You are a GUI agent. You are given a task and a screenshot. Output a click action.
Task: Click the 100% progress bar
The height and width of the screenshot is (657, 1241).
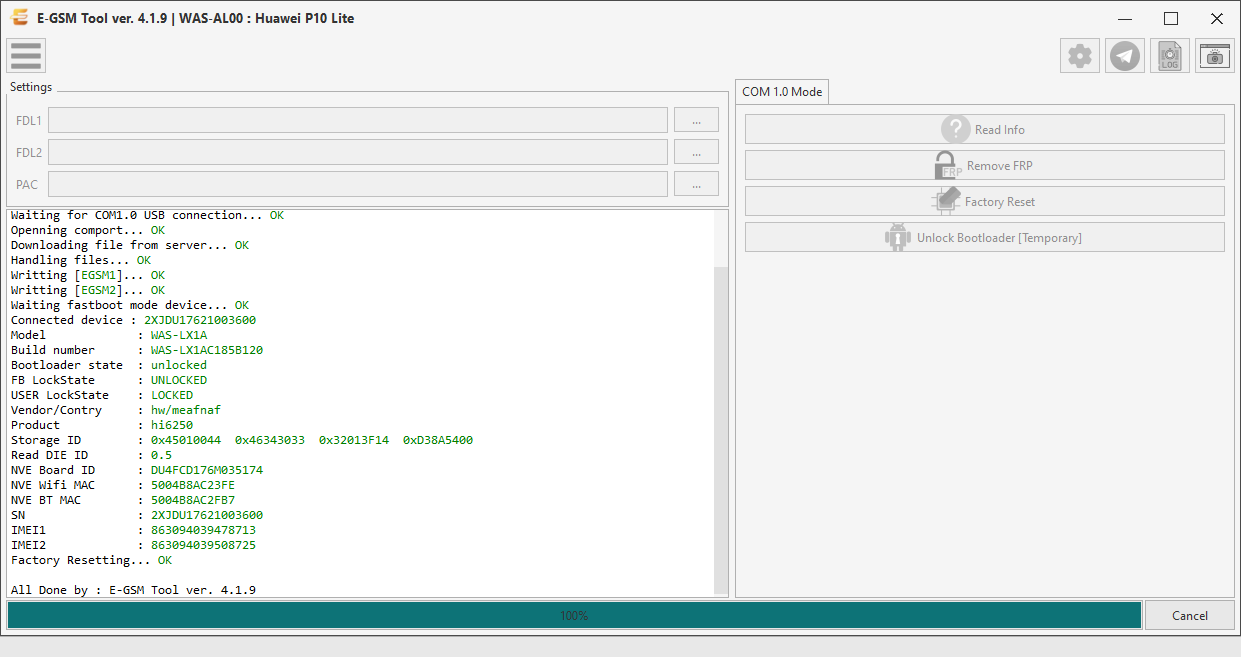(x=574, y=615)
